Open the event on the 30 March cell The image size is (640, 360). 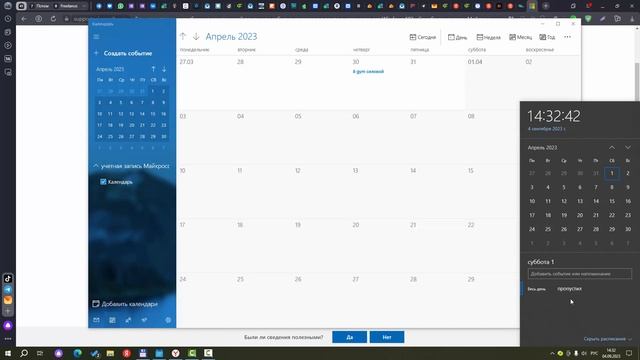(x=368, y=71)
